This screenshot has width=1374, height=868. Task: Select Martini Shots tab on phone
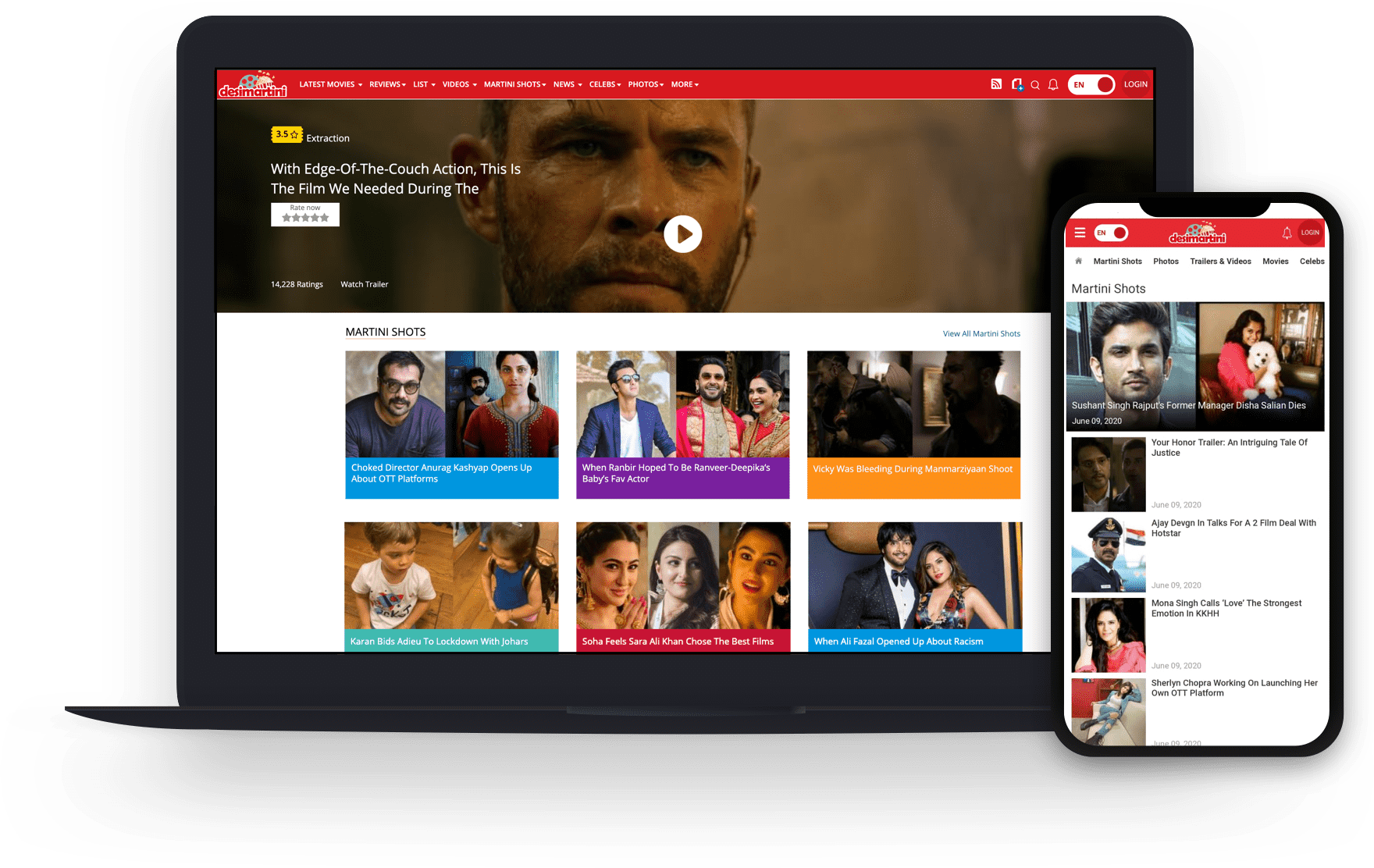[1117, 261]
